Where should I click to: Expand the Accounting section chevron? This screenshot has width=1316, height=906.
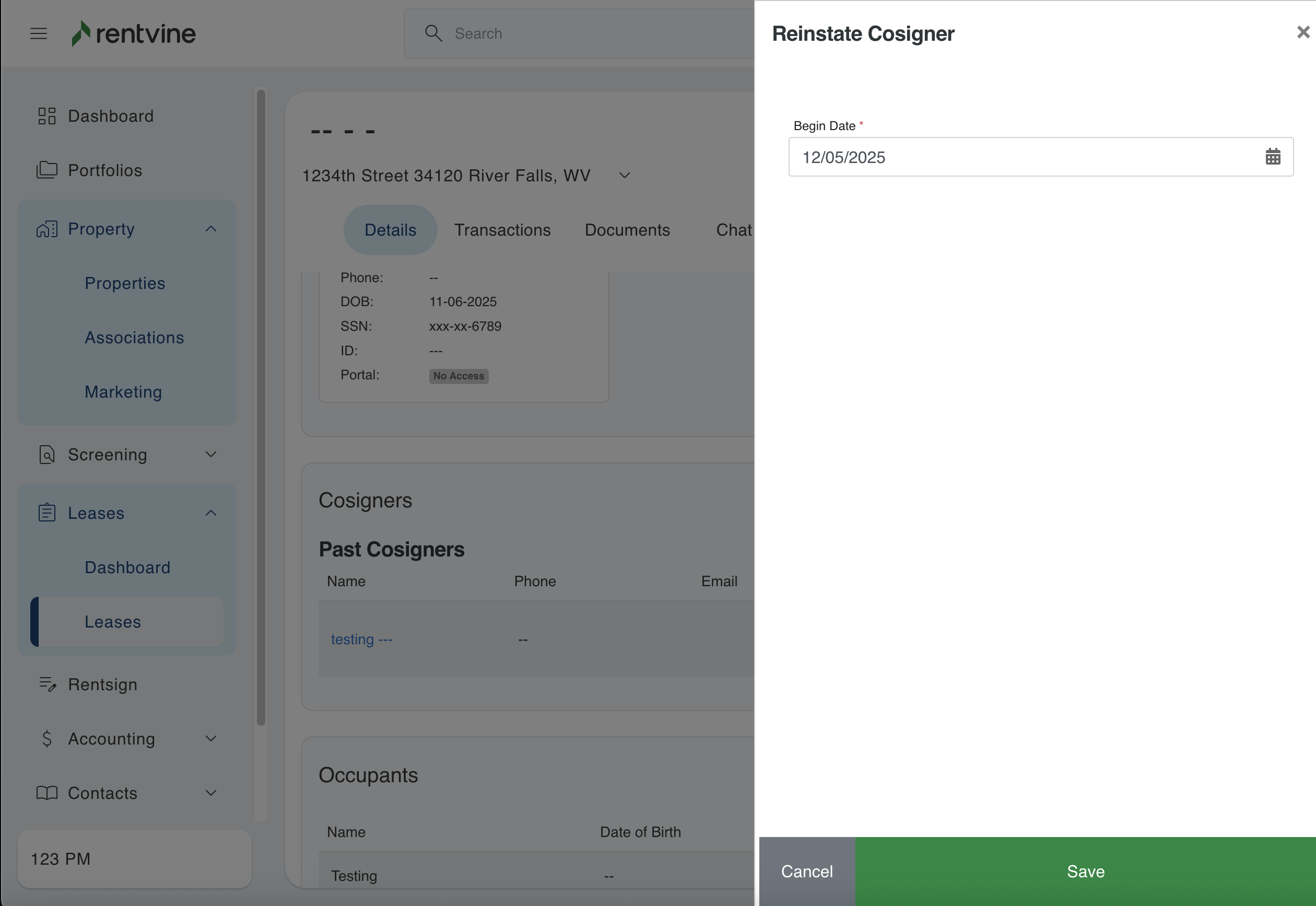tap(211, 738)
